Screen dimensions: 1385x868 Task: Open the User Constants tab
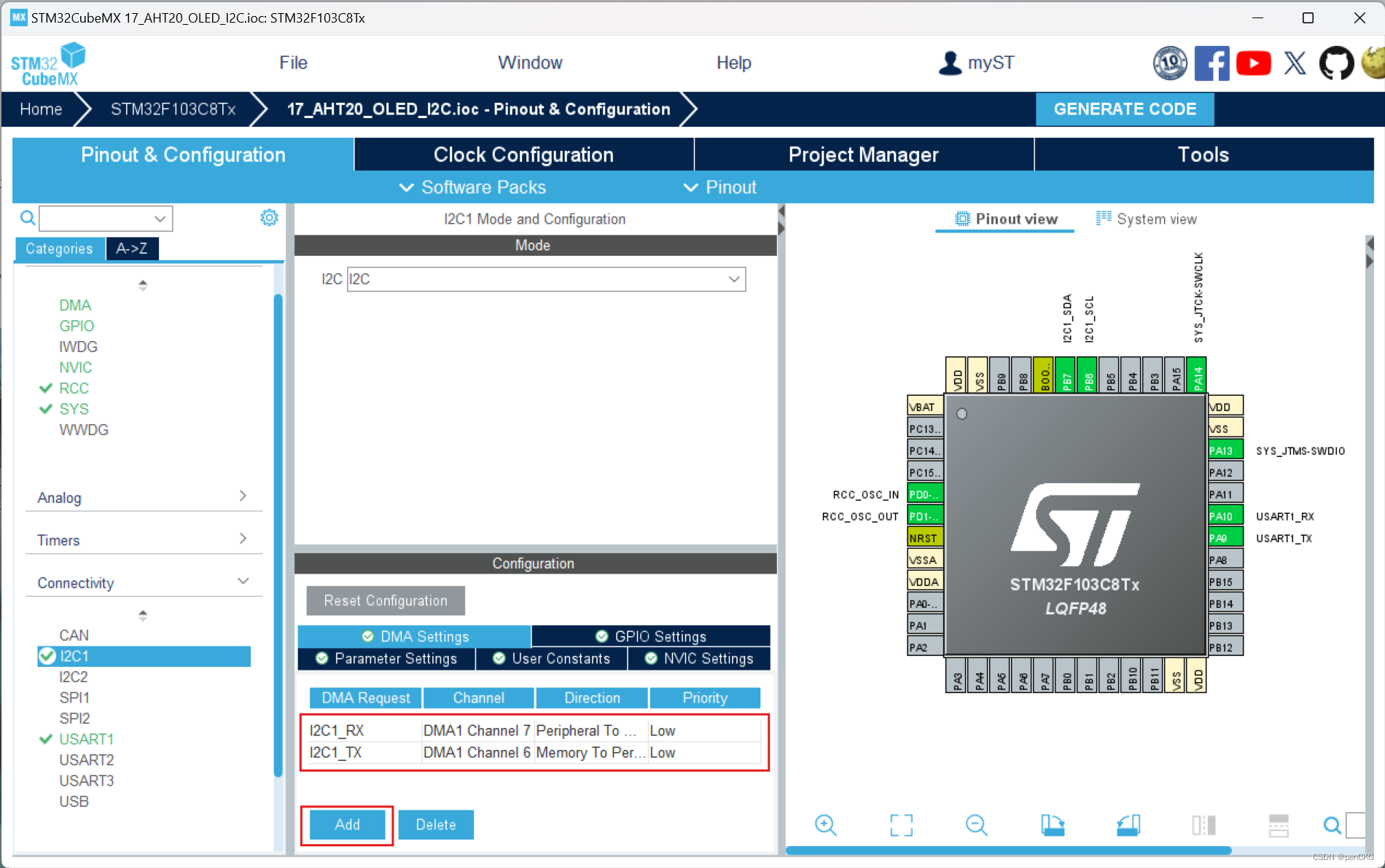point(551,659)
